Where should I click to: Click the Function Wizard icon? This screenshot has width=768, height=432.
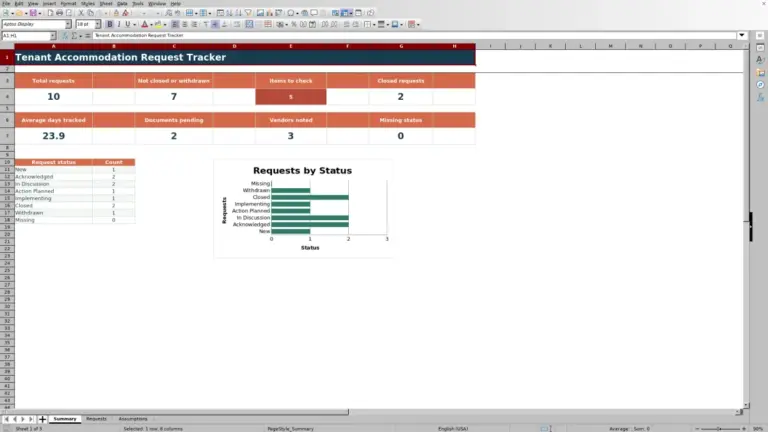65,35
